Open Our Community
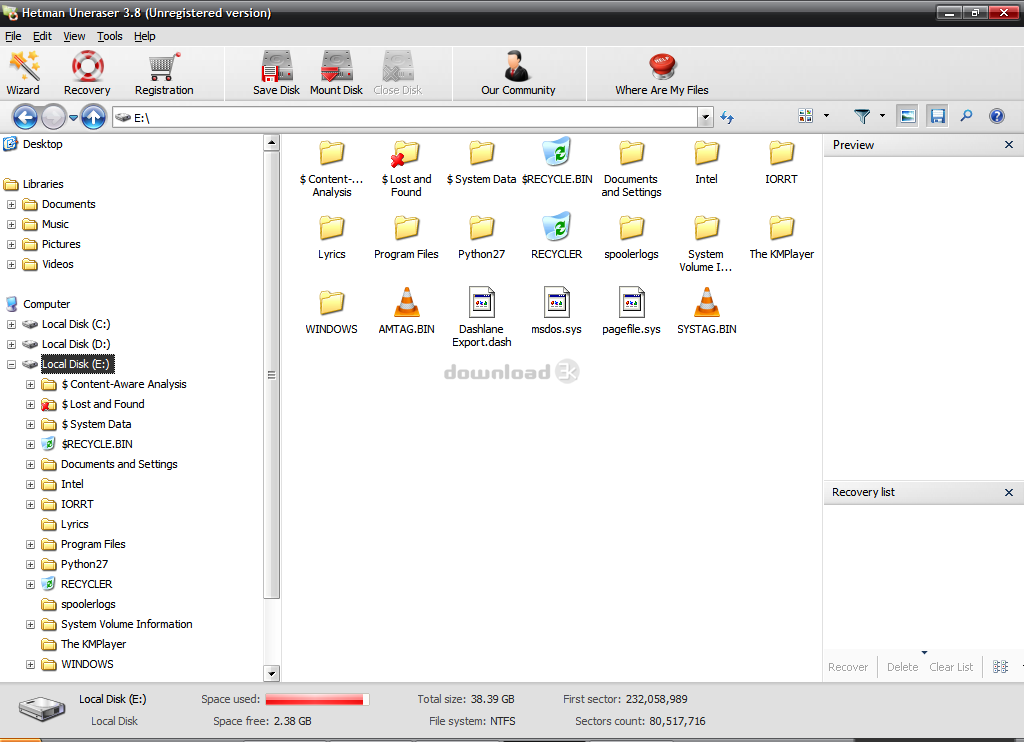This screenshot has height=742, width=1024. click(x=518, y=73)
